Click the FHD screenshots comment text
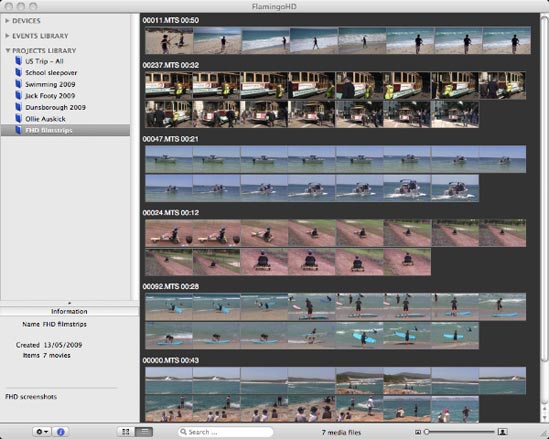This screenshot has height=439, width=549. [31, 397]
